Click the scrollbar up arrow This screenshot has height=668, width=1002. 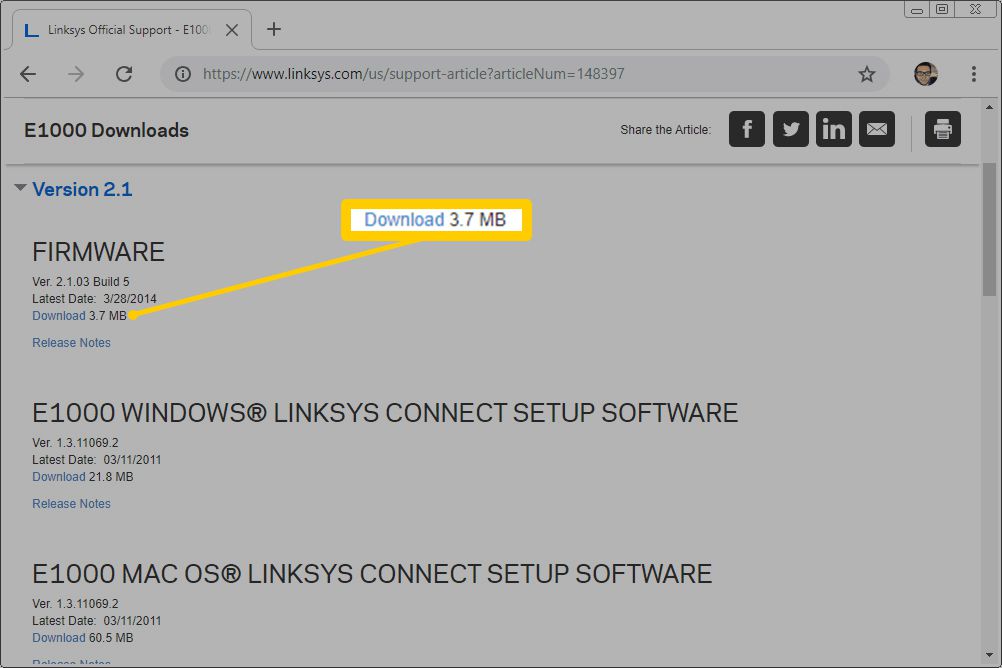coord(989,107)
